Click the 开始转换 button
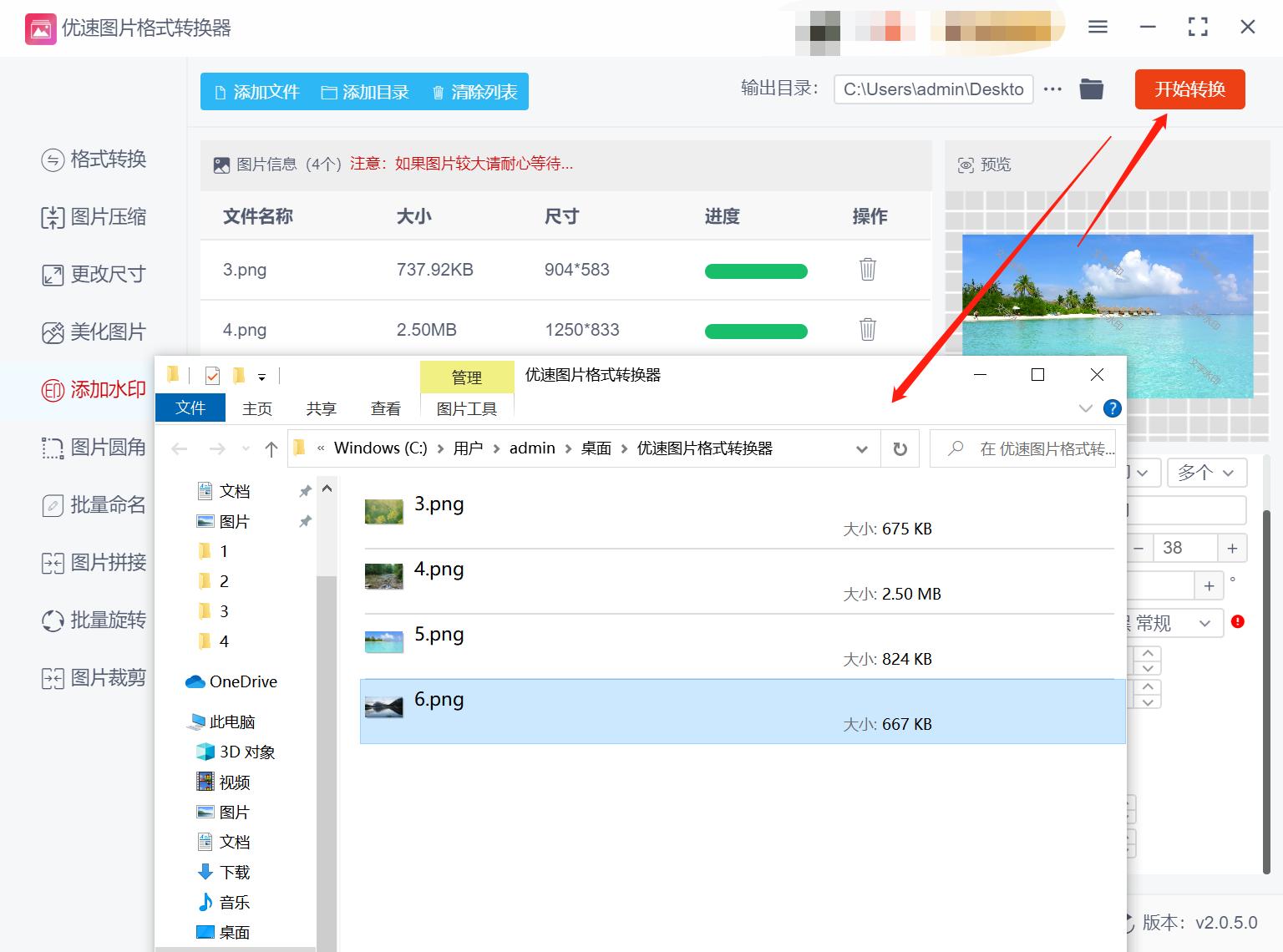 tap(1189, 89)
